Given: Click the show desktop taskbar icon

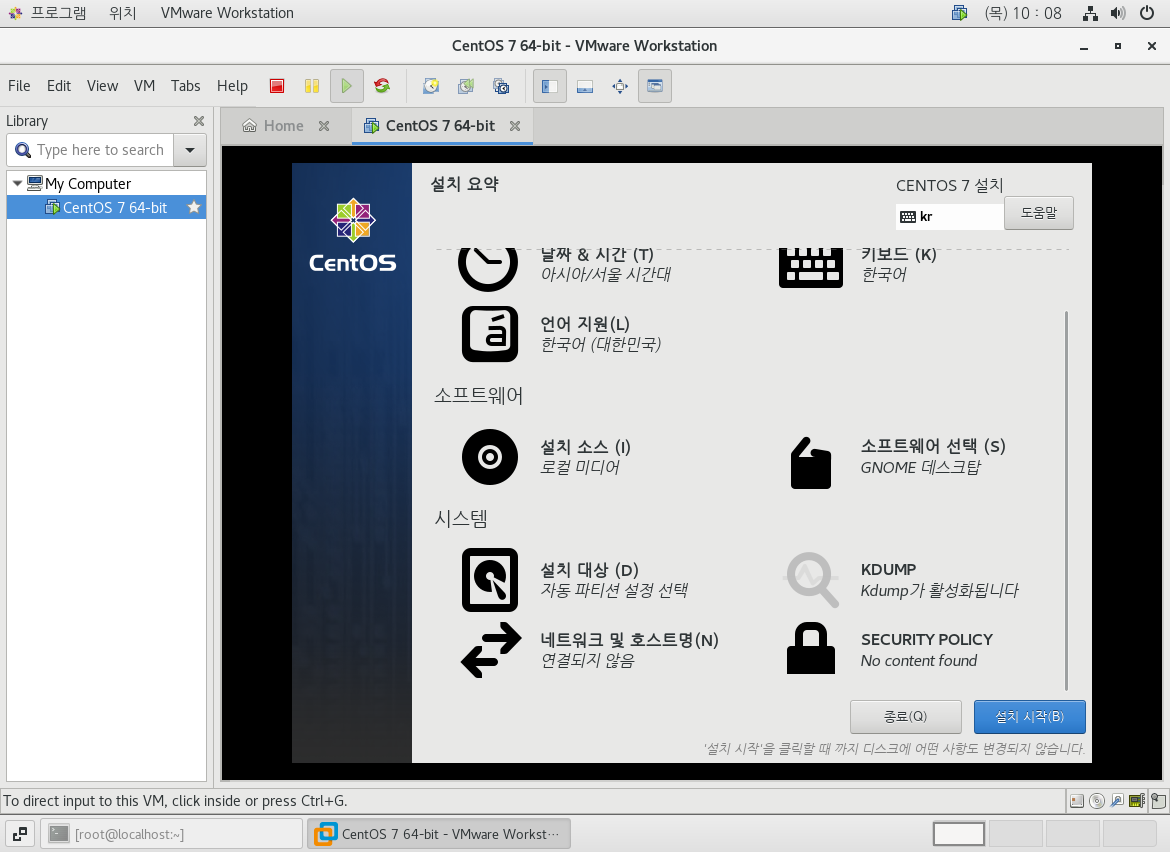Looking at the screenshot, I should (20, 834).
